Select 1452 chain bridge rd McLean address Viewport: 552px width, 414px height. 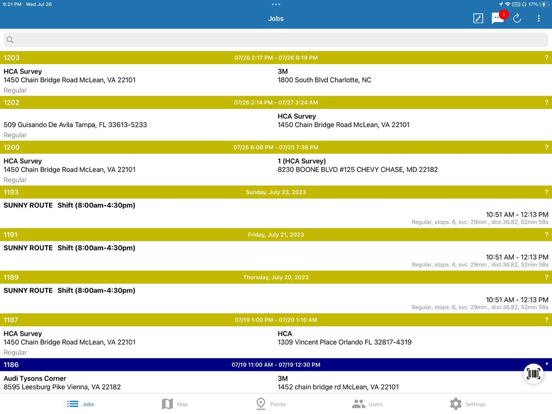[x=338, y=387]
